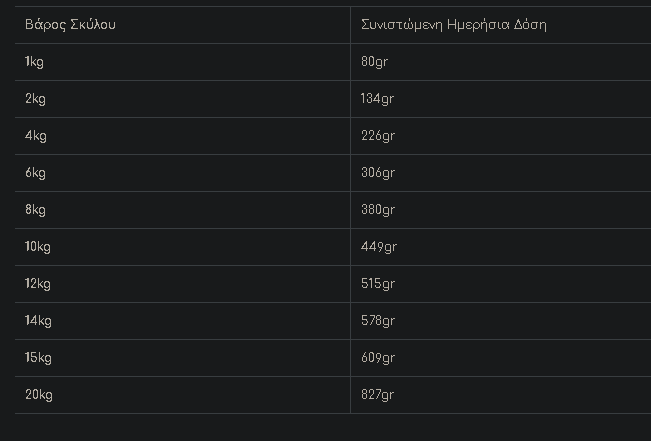Click the 449gr dose value
The width and height of the screenshot is (651, 441).
[378, 247]
